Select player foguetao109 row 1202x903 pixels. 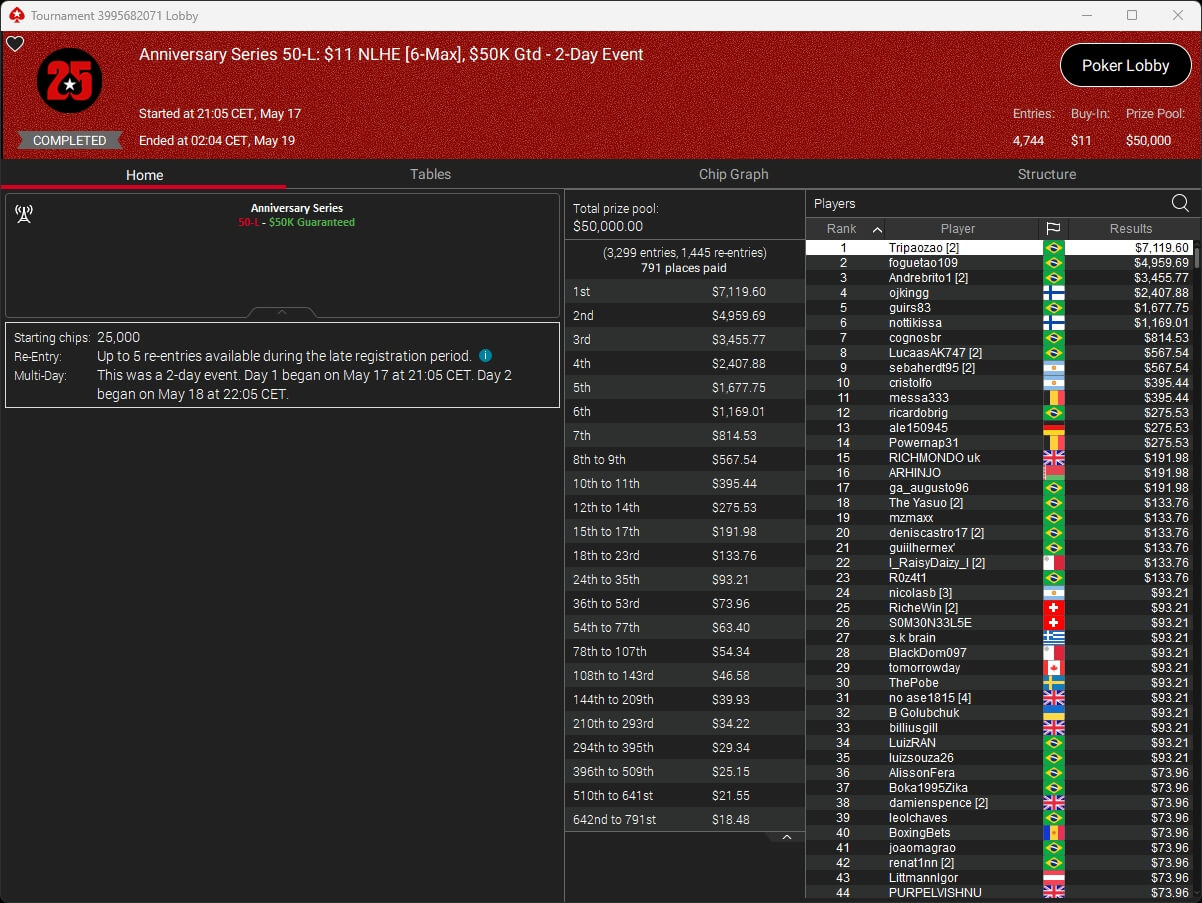(999, 263)
